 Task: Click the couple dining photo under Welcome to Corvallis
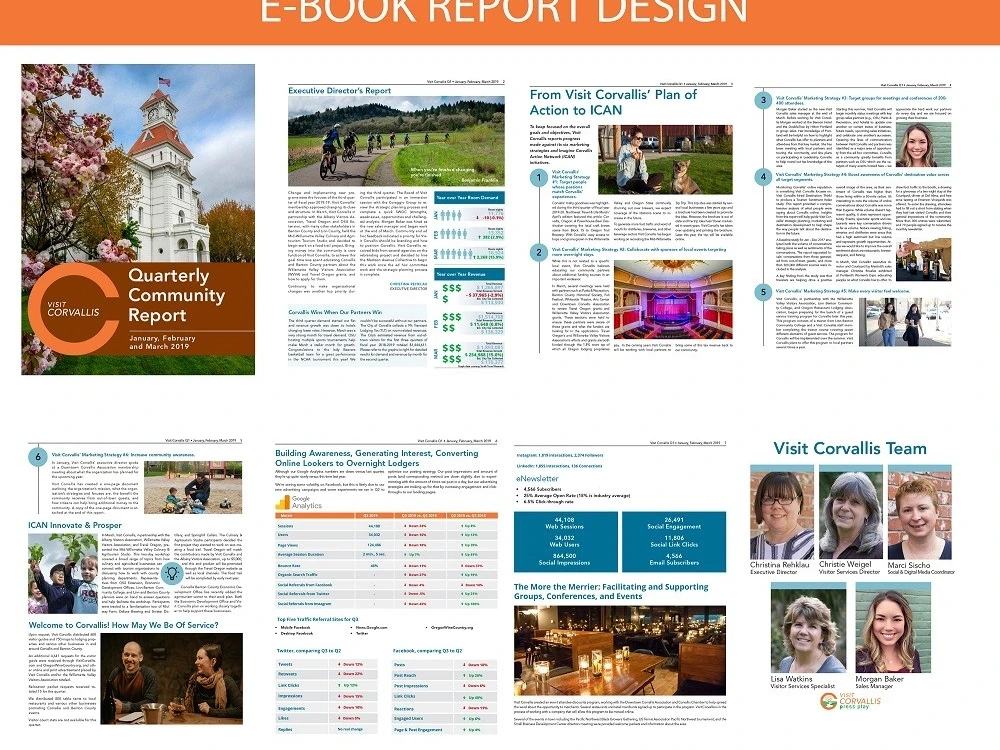point(171,678)
